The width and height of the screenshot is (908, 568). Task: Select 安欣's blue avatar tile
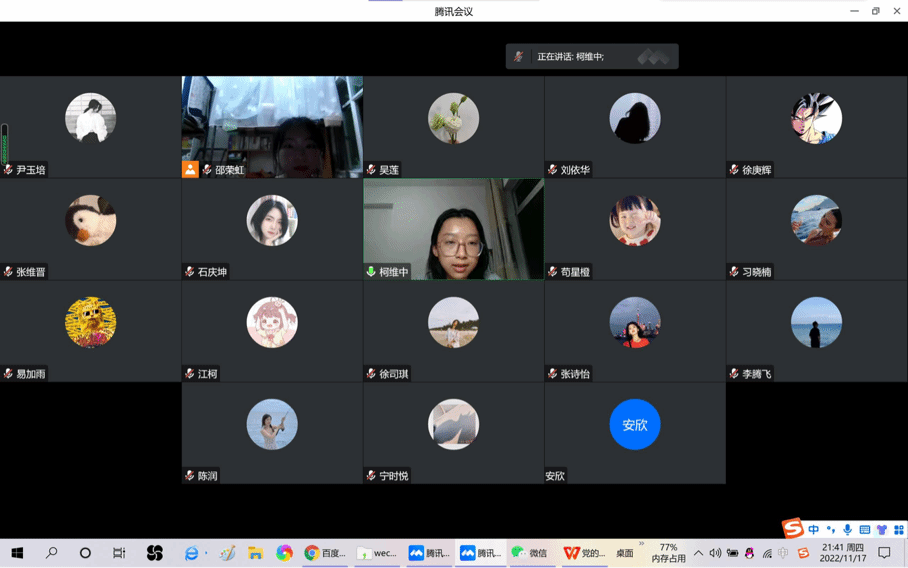point(635,425)
